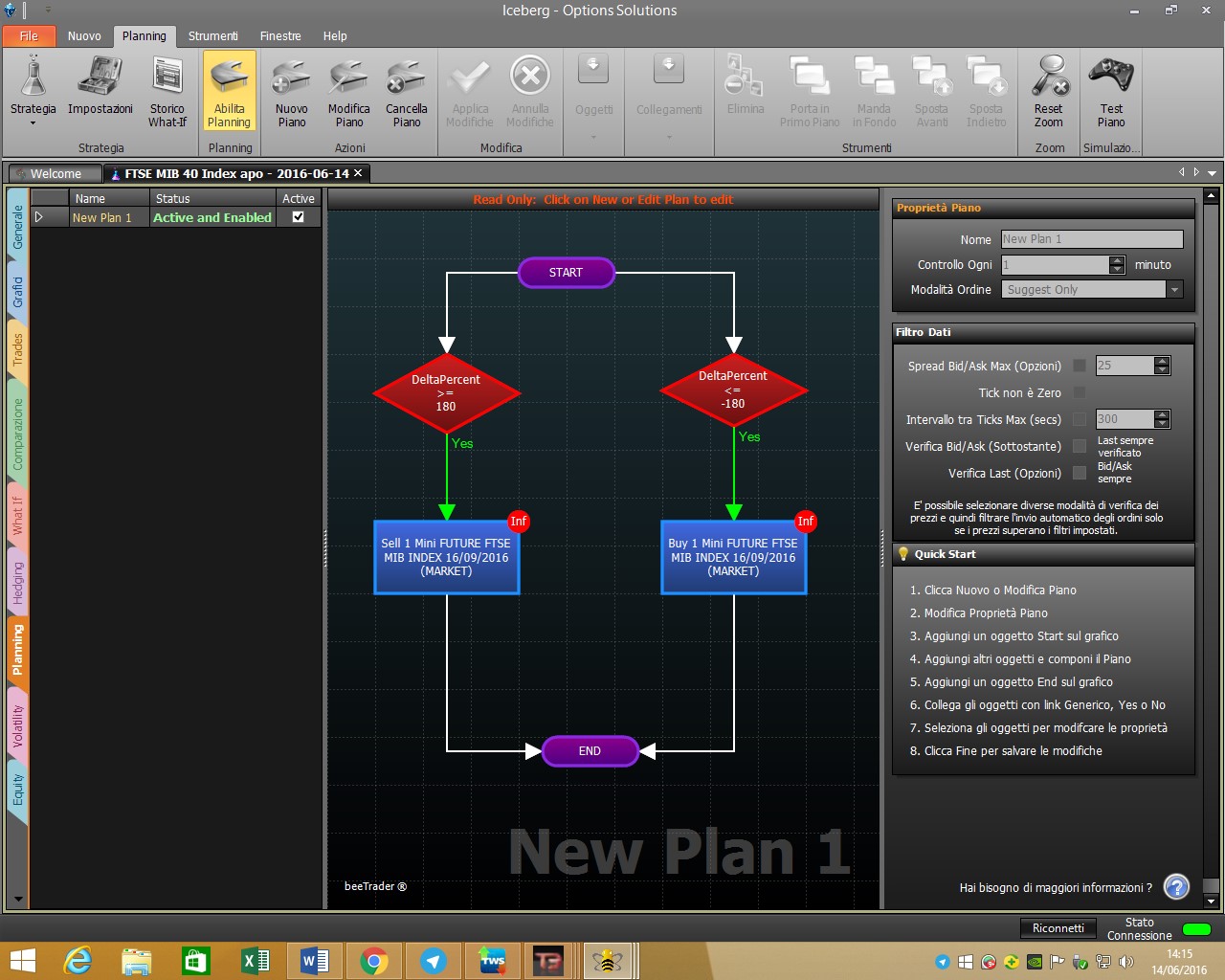The image size is (1225, 980).
Task: Increase Controllo Ogni minute stepper
Action: pos(1117,259)
